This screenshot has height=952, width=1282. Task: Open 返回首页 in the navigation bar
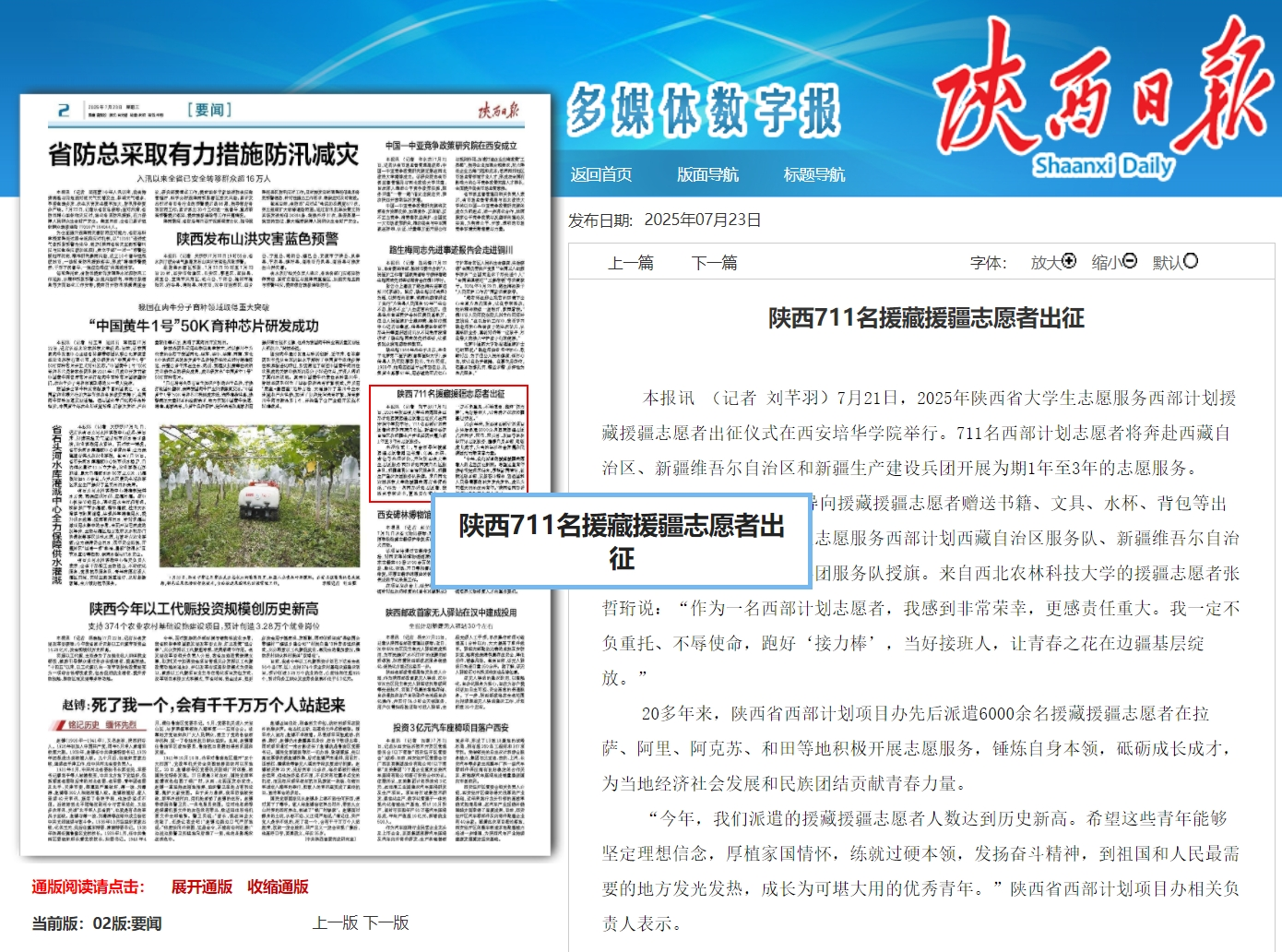(601, 174)
